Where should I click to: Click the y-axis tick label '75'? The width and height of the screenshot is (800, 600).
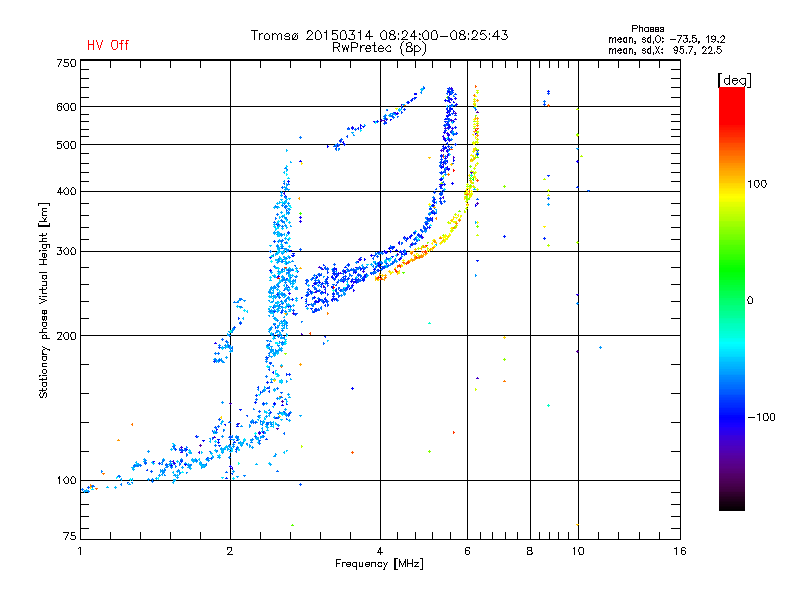[69, 536]
